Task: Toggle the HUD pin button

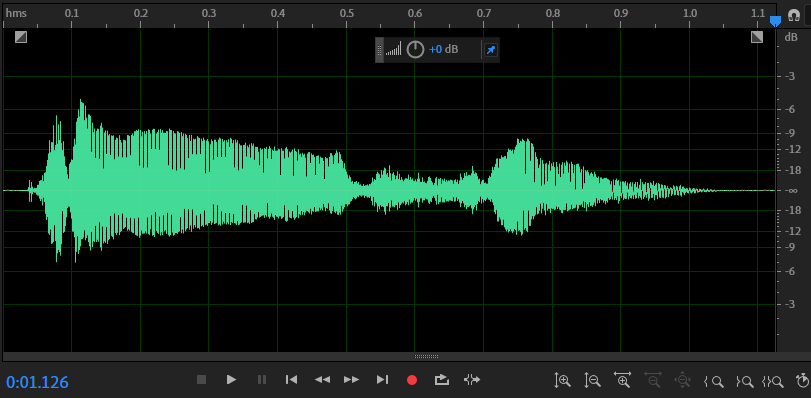Action: (490, 50)
